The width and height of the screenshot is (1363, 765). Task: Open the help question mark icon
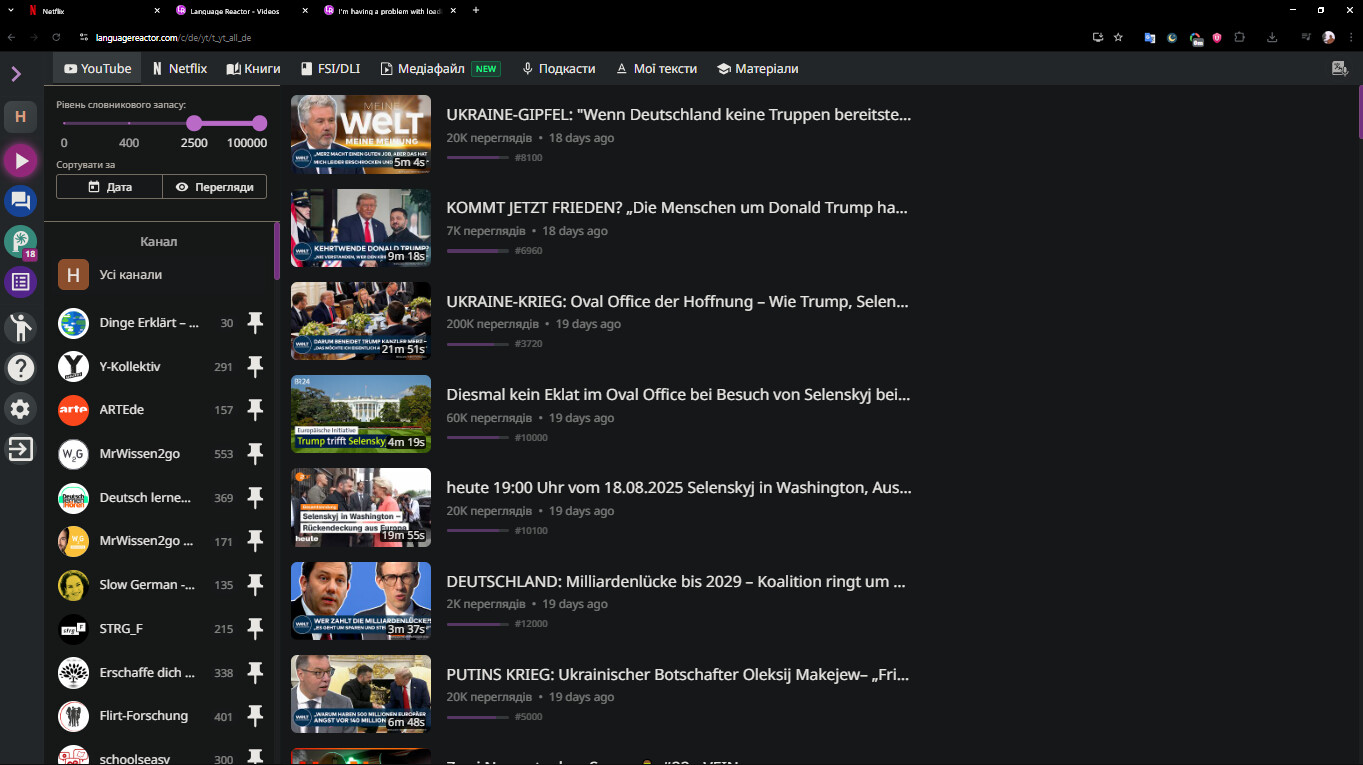pos(20,368)
